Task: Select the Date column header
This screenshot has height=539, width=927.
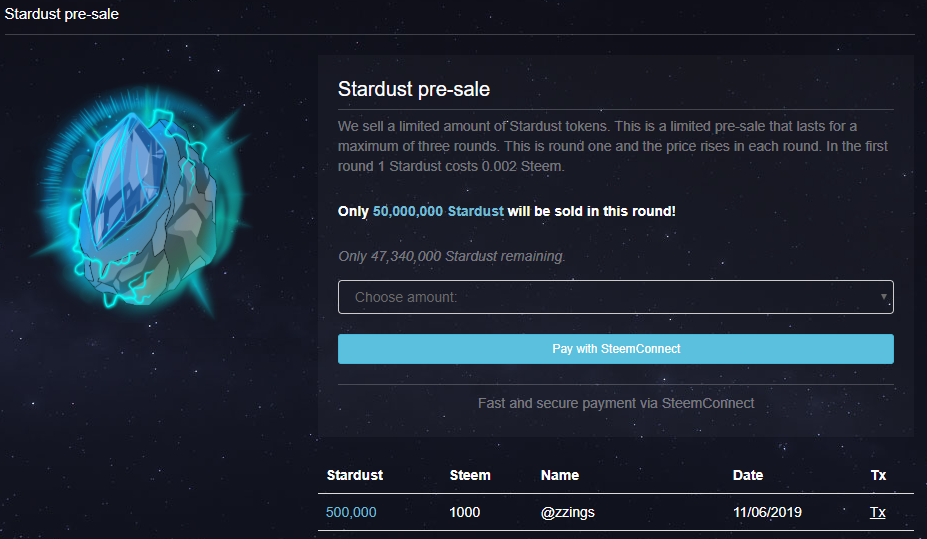Action: (x=748, y=475)
